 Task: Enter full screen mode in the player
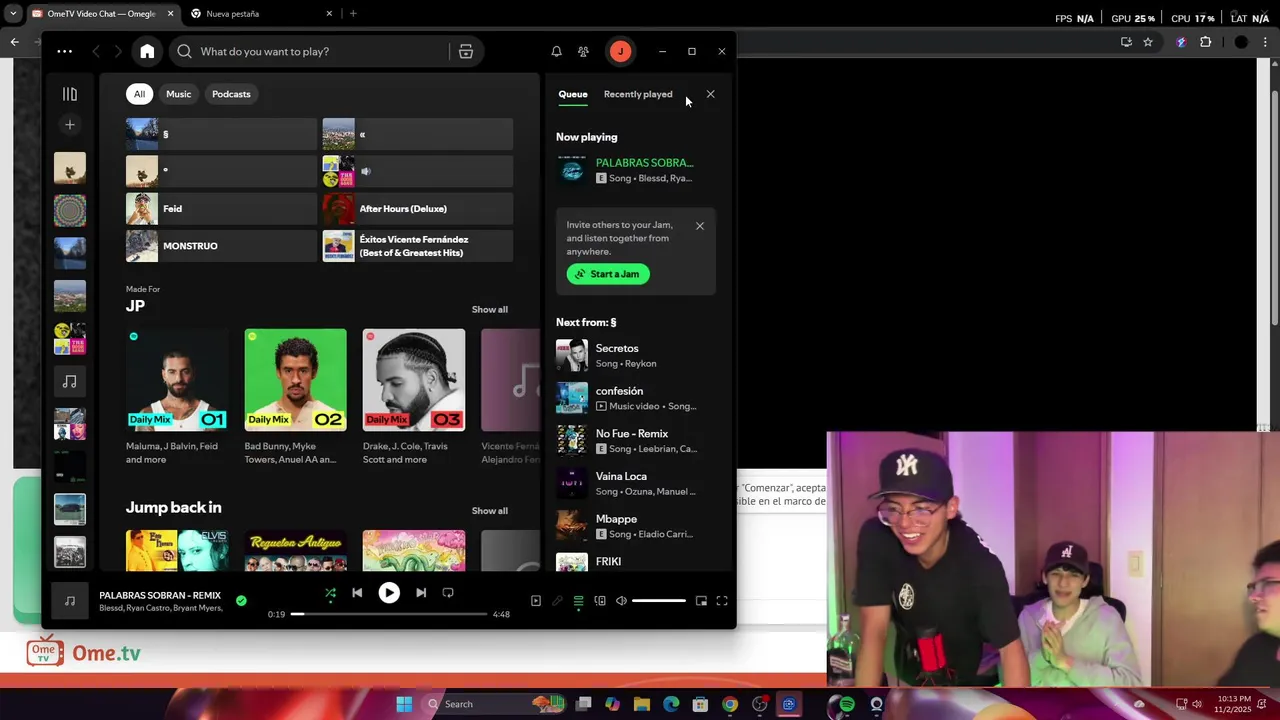pos(722,601)
